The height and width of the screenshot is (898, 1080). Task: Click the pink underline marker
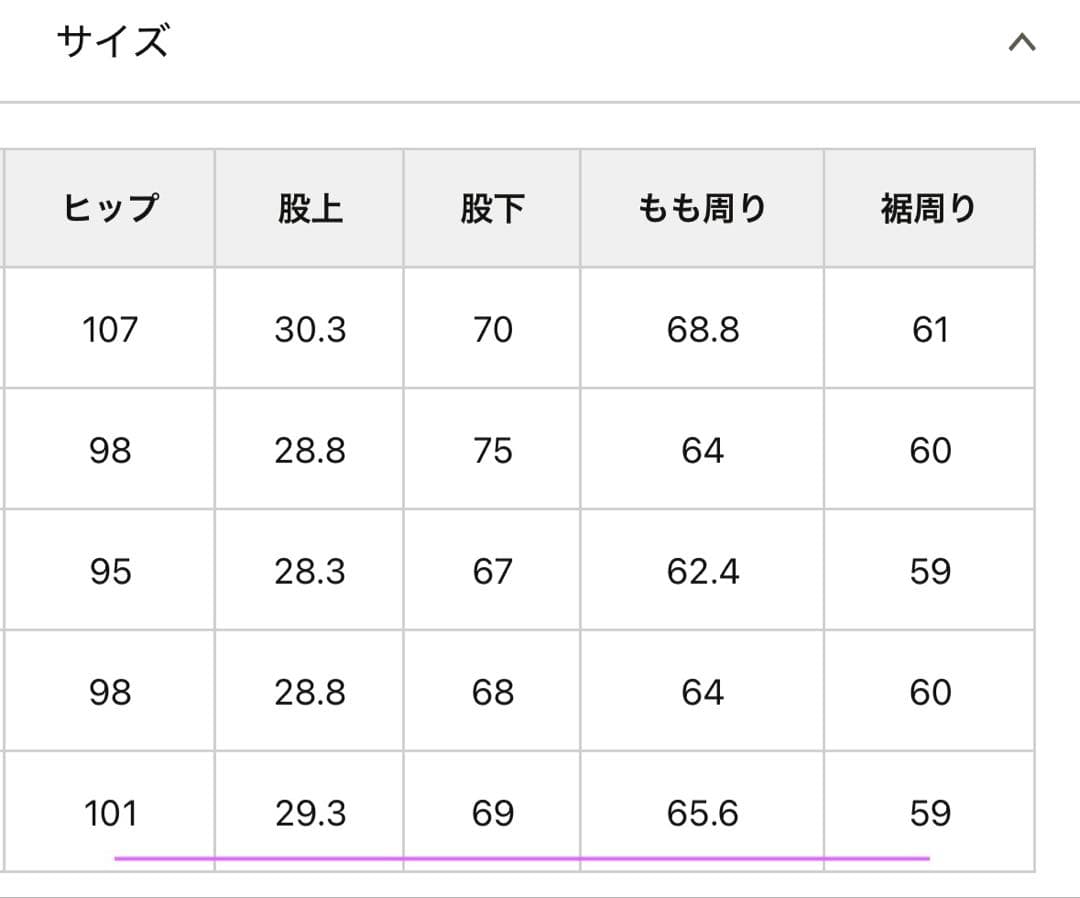pos(520,857)
